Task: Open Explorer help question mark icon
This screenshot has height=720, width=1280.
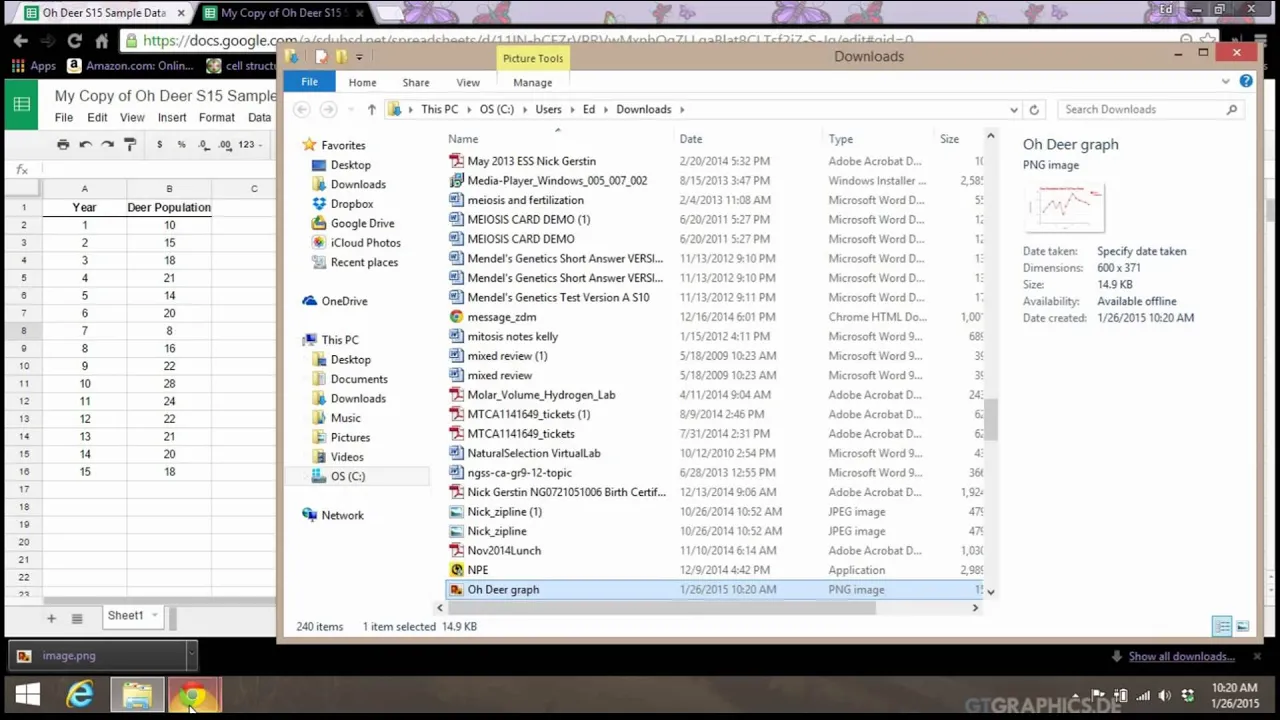Action: coord(1246,81)
